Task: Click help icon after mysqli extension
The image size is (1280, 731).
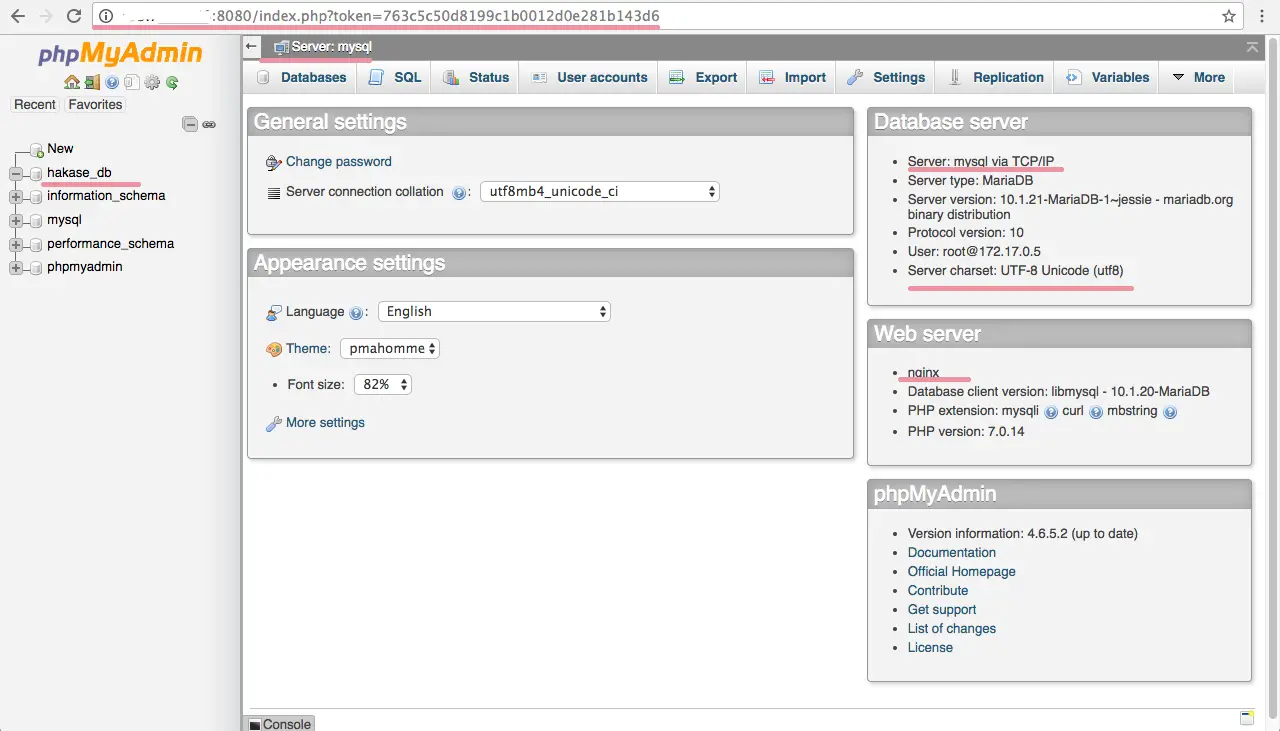Action: (1051, 412)
